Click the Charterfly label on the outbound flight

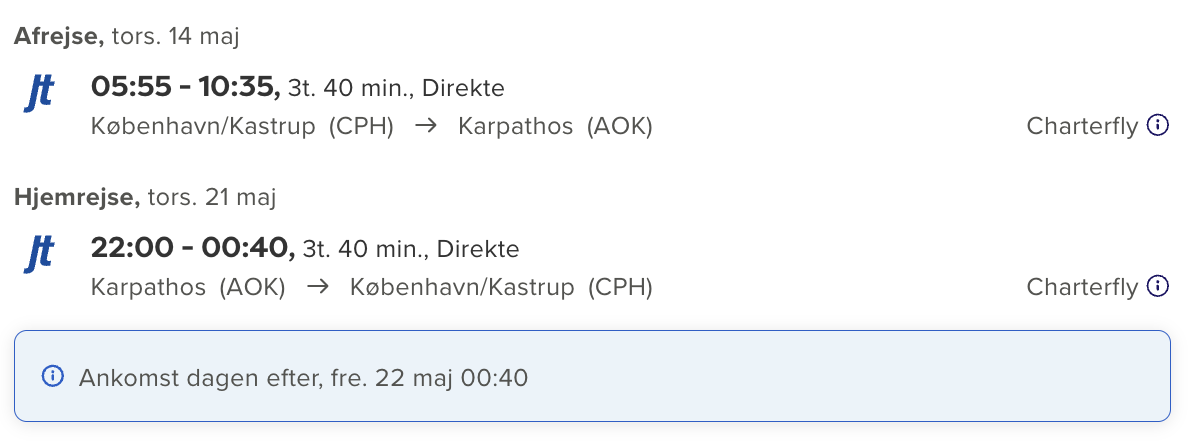pos(1082,127)
